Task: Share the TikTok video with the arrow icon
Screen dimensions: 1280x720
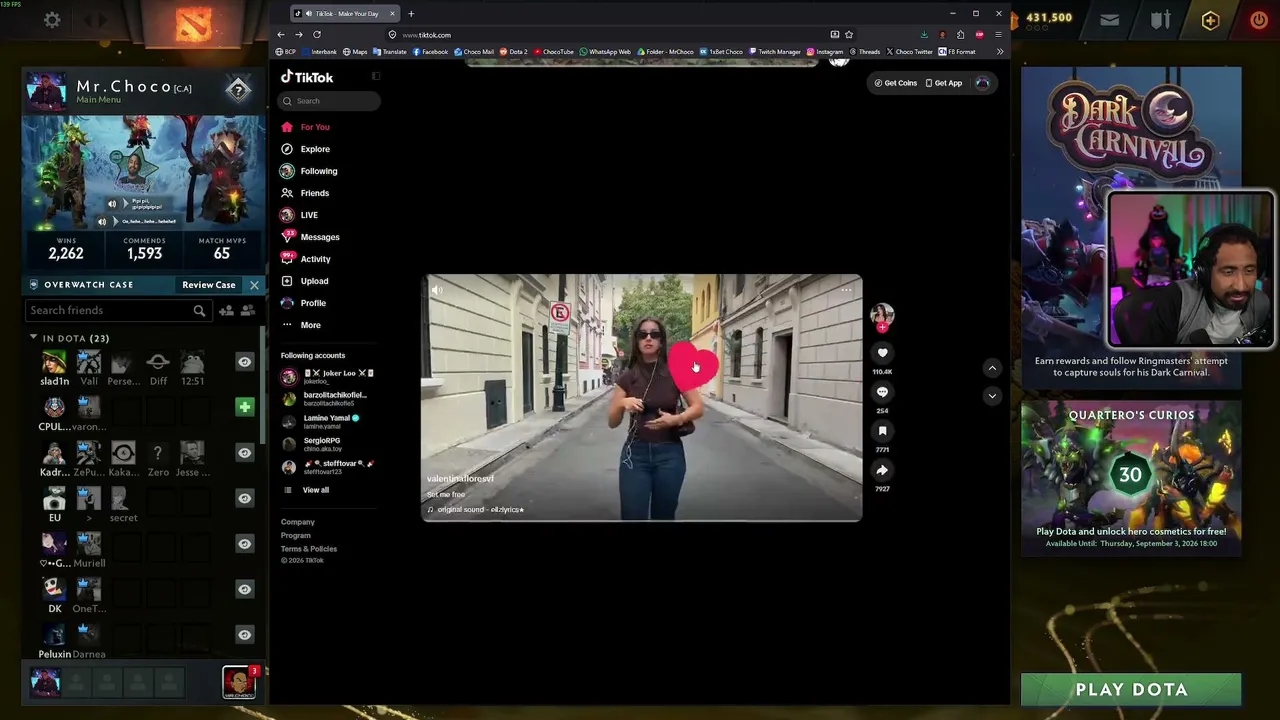Action: pyautogui.click(x=882, y=470)
